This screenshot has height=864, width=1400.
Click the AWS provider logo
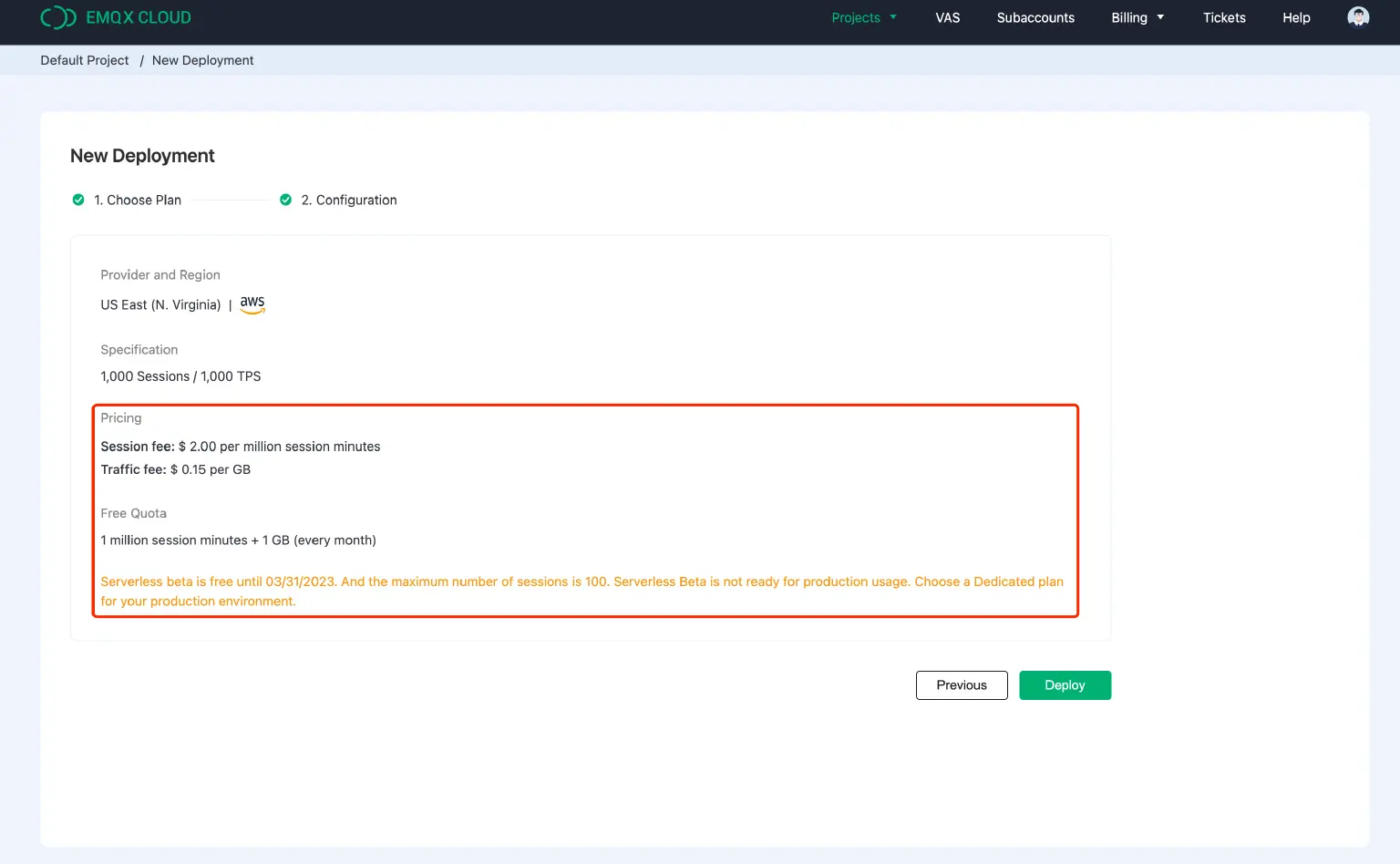click(252, 303)
